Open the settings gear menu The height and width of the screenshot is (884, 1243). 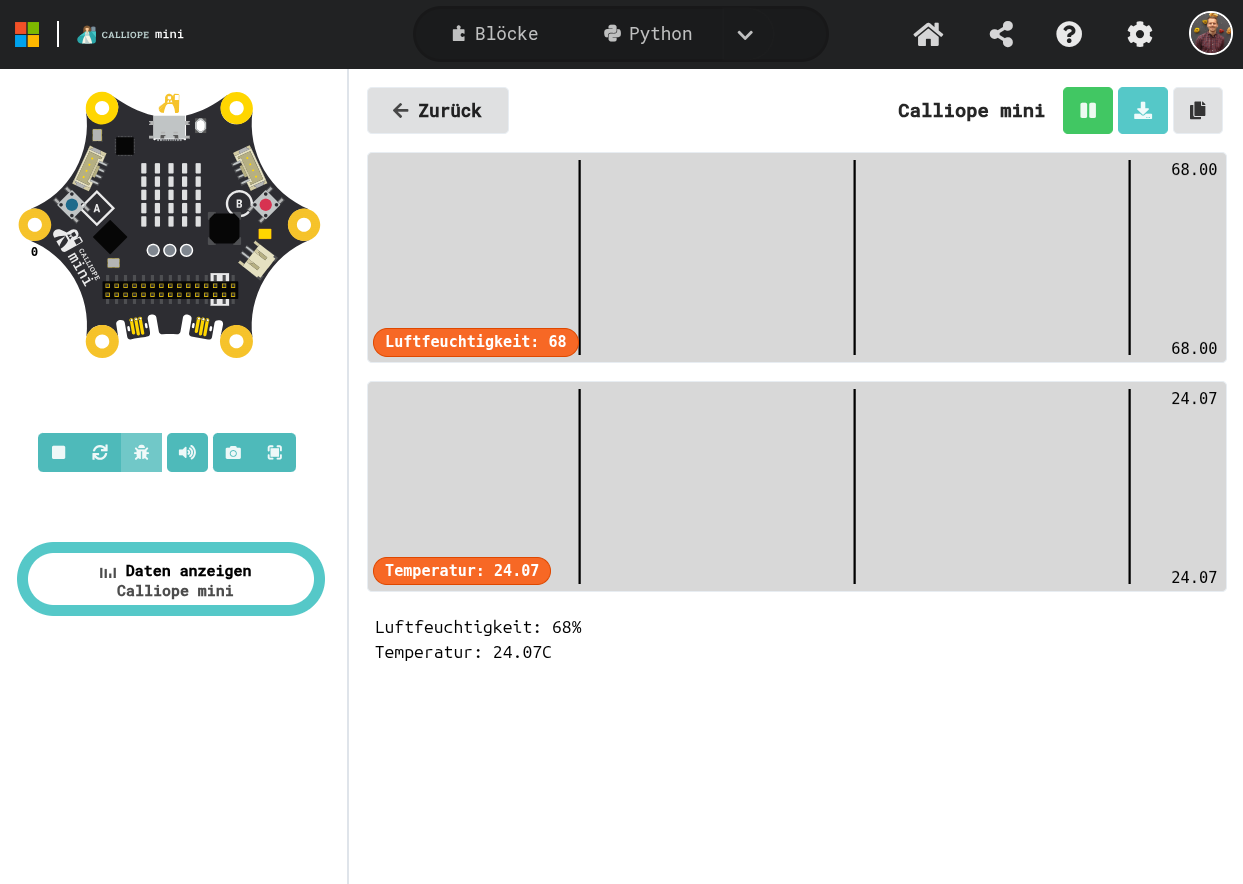click(1140, 34)
